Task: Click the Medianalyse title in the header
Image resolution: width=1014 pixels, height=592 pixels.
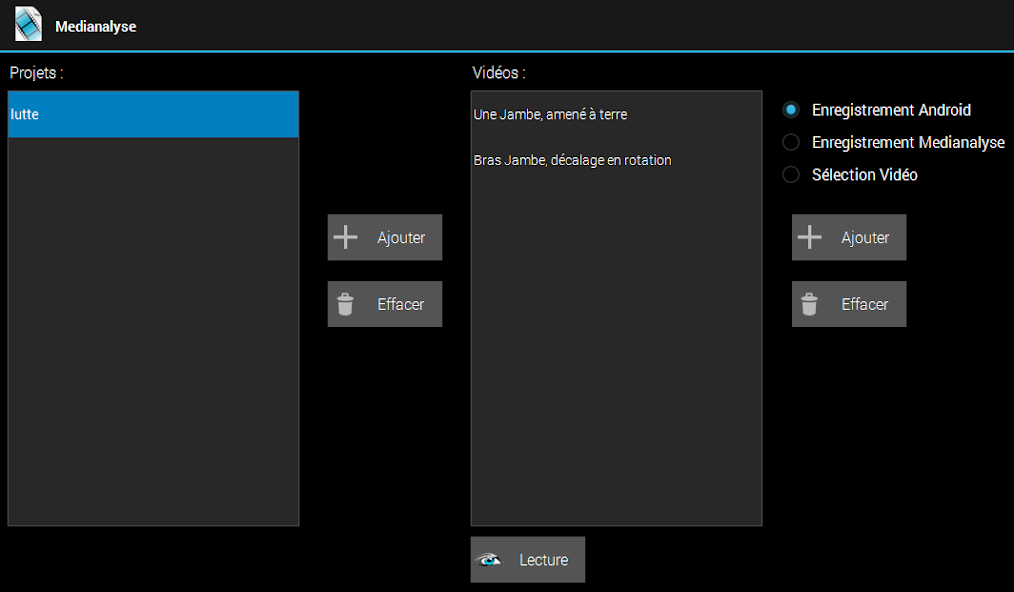Action: (x=96, y=27)
